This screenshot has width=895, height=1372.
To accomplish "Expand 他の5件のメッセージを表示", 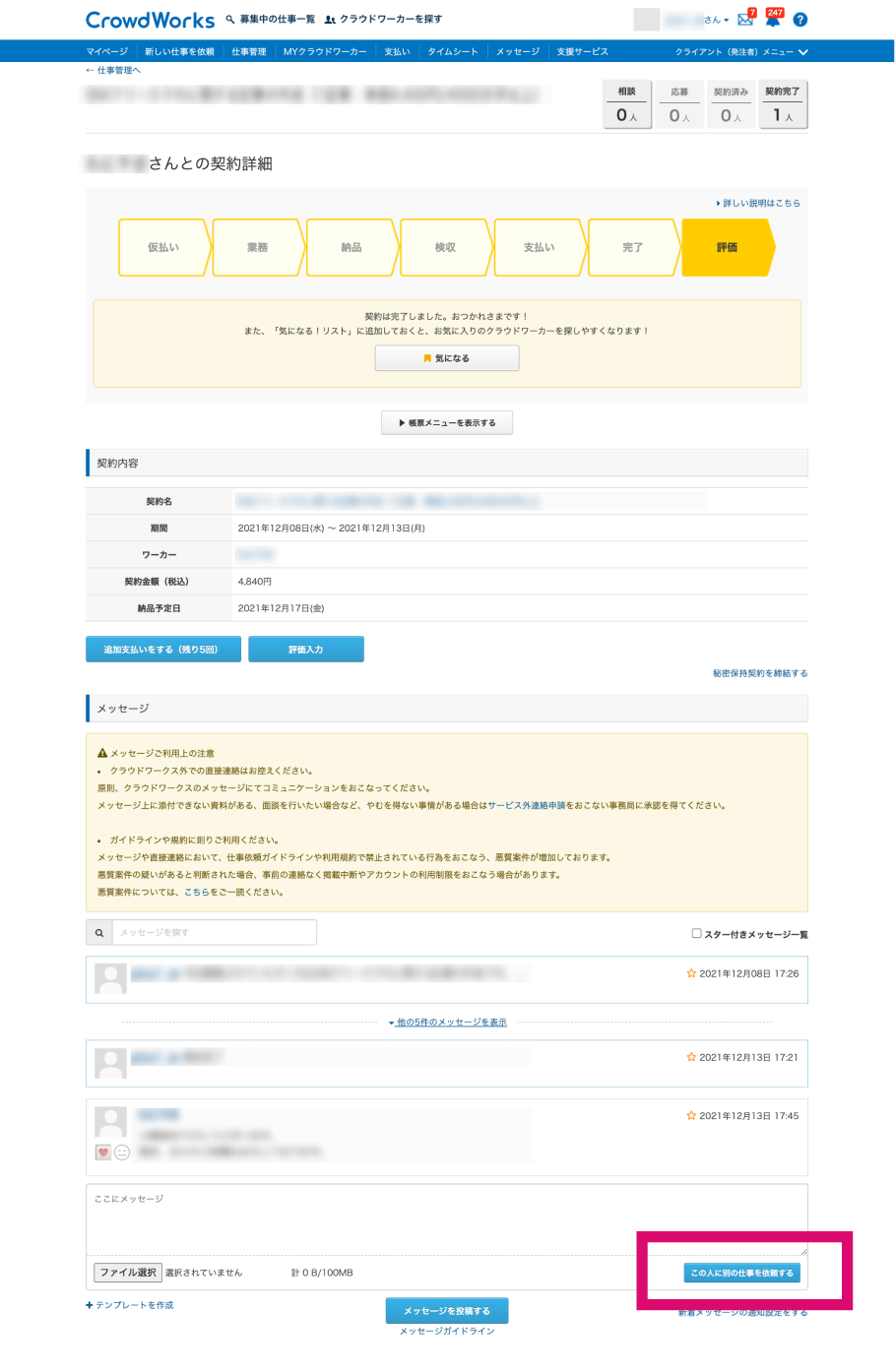I will [x=448, y=1023].
